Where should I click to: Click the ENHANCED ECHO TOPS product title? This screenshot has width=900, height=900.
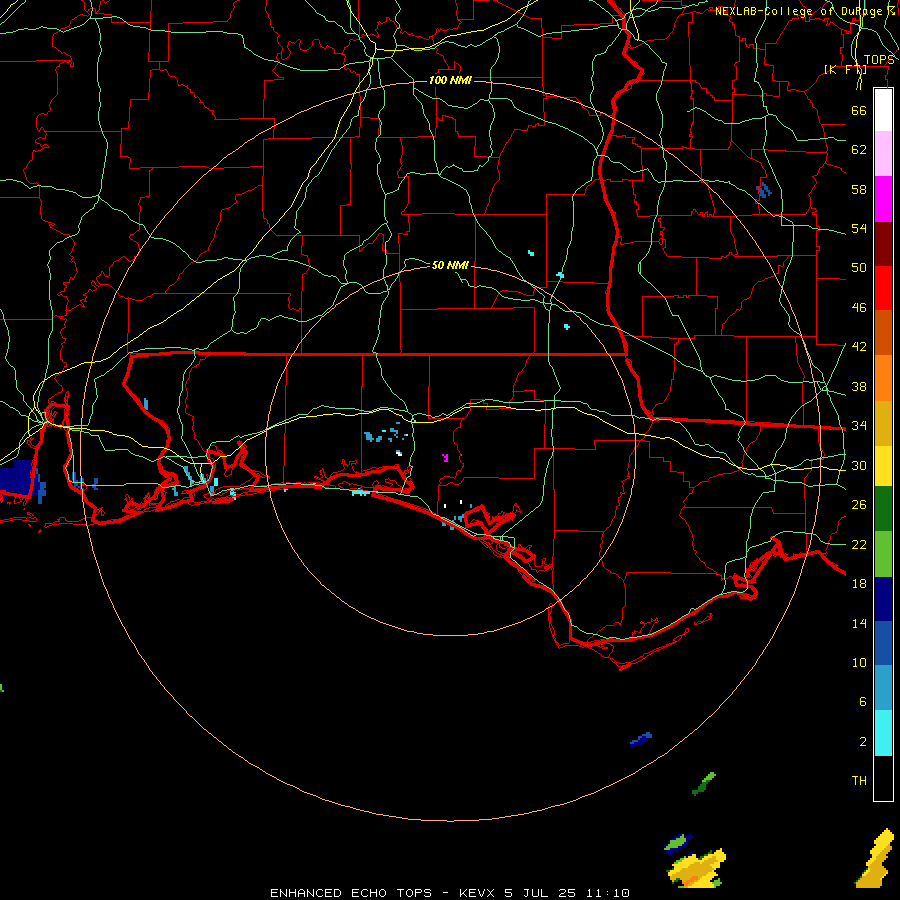[x=351, y=893]
